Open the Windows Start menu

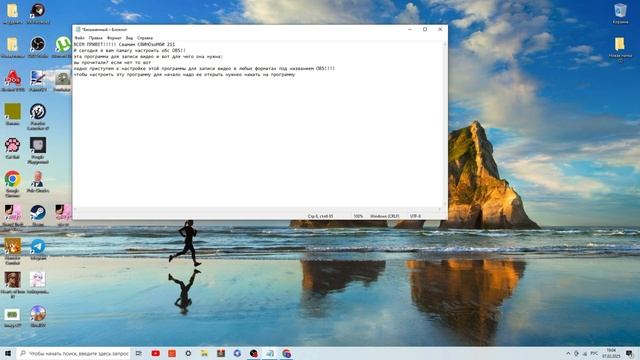tap(8, 353)
